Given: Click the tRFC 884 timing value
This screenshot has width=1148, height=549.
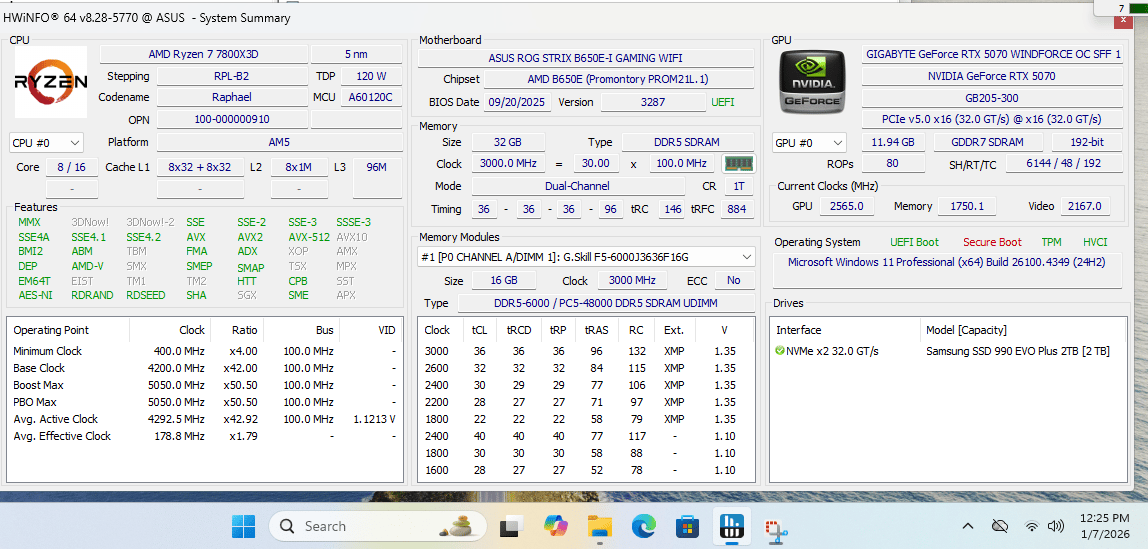Looking at the screenshot, I should pos(737,209).
